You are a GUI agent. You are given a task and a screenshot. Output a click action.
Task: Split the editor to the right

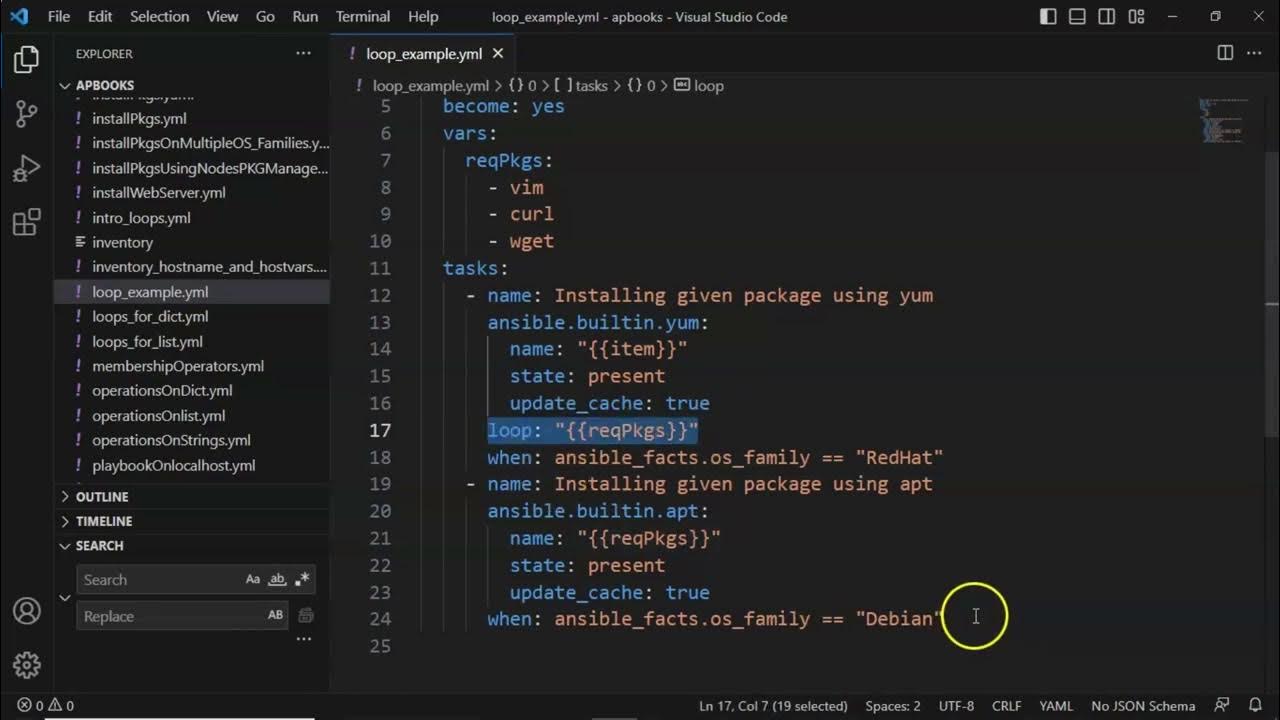pos(1225,53)
